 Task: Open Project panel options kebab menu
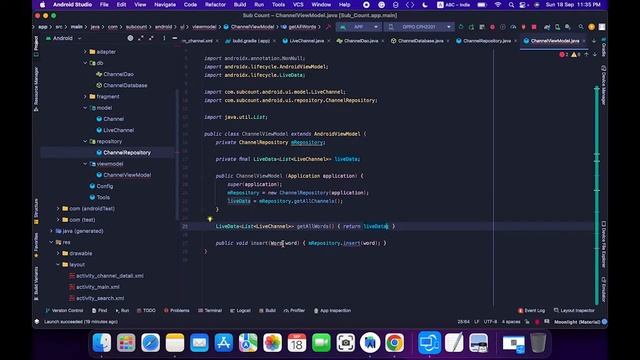pyautogui.click(x=164, y=38)
